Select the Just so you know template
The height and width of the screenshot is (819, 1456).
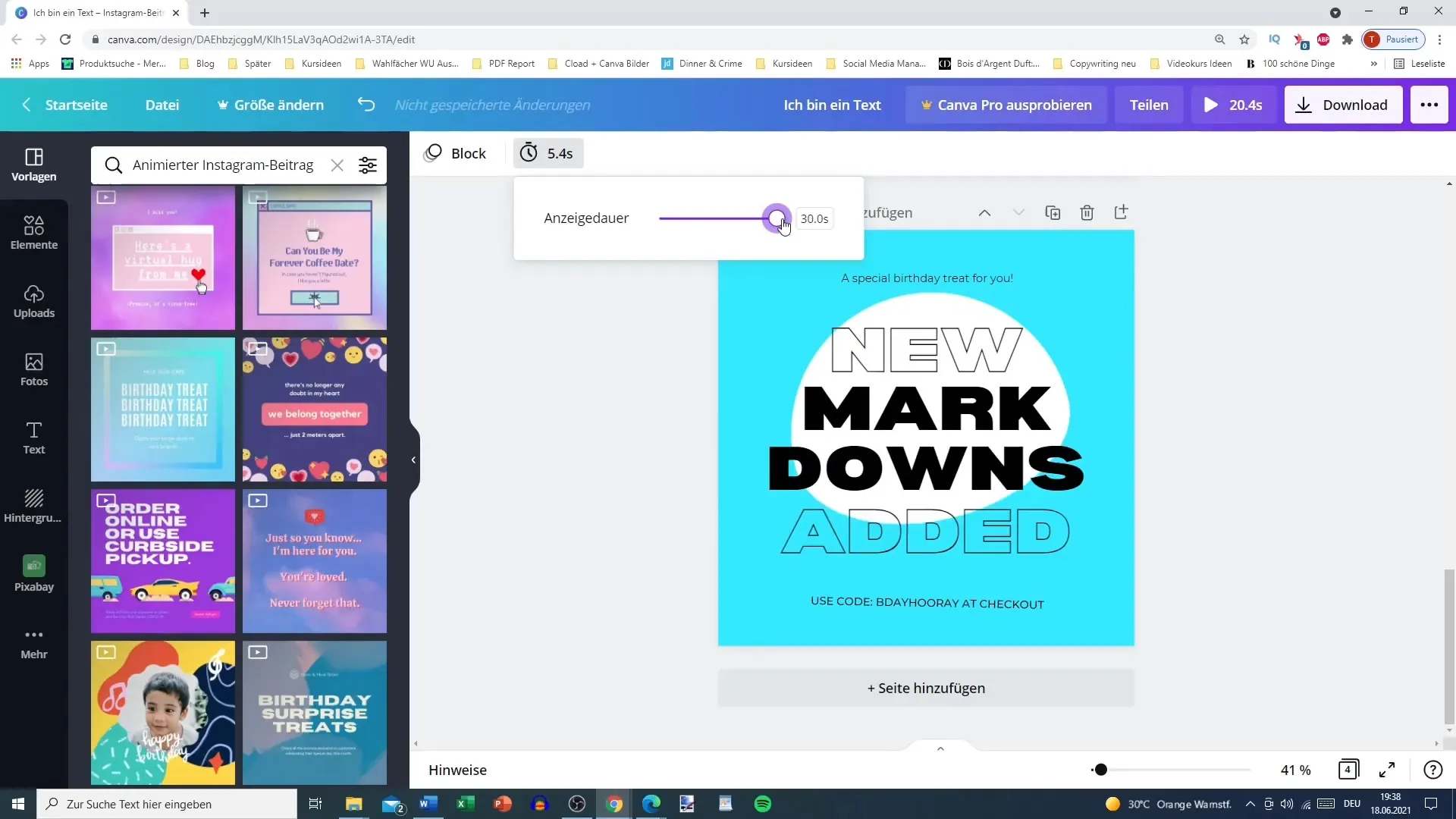point(315,561)
